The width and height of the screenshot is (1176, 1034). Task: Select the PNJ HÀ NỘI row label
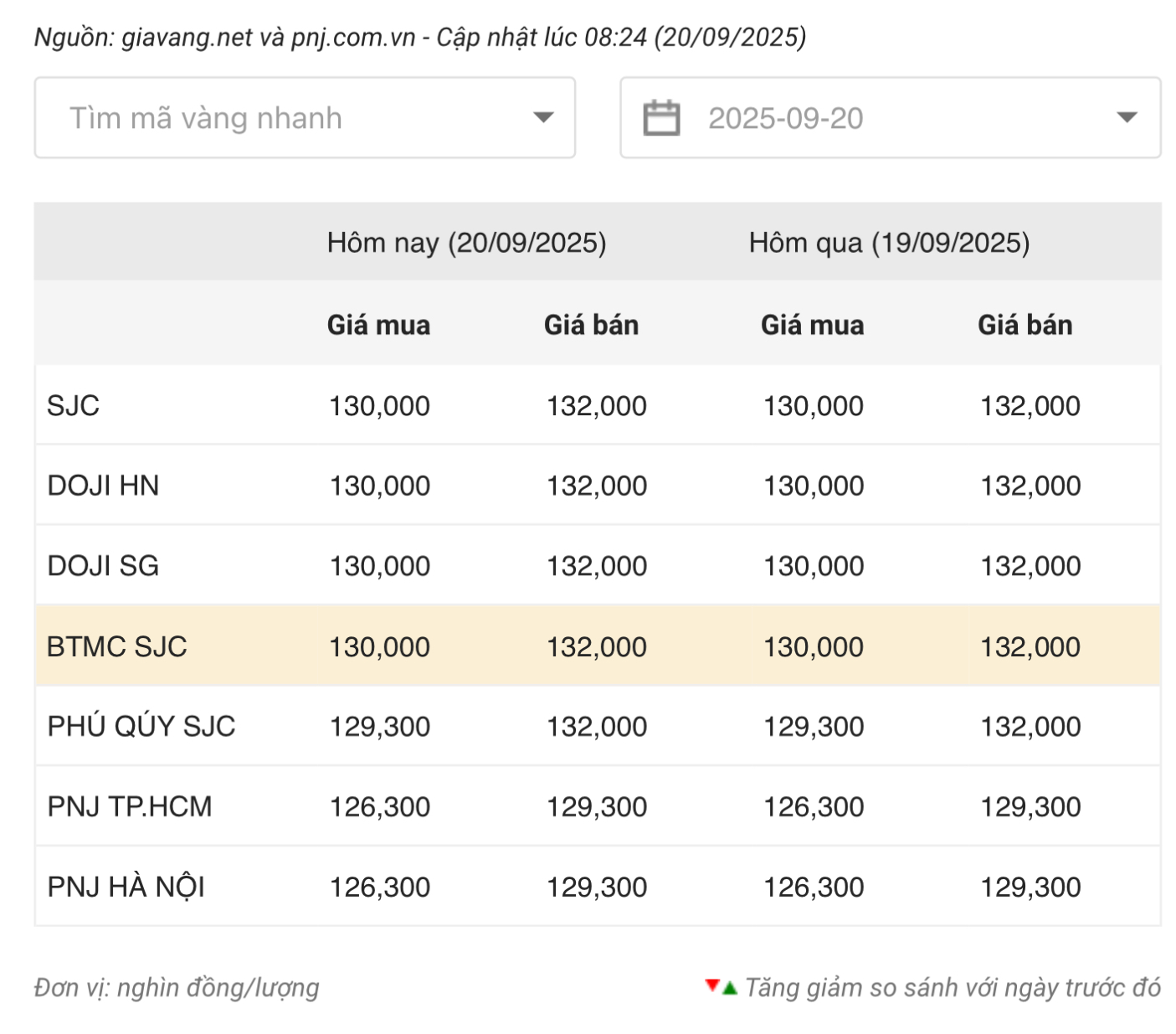click(x=126, y=887)
